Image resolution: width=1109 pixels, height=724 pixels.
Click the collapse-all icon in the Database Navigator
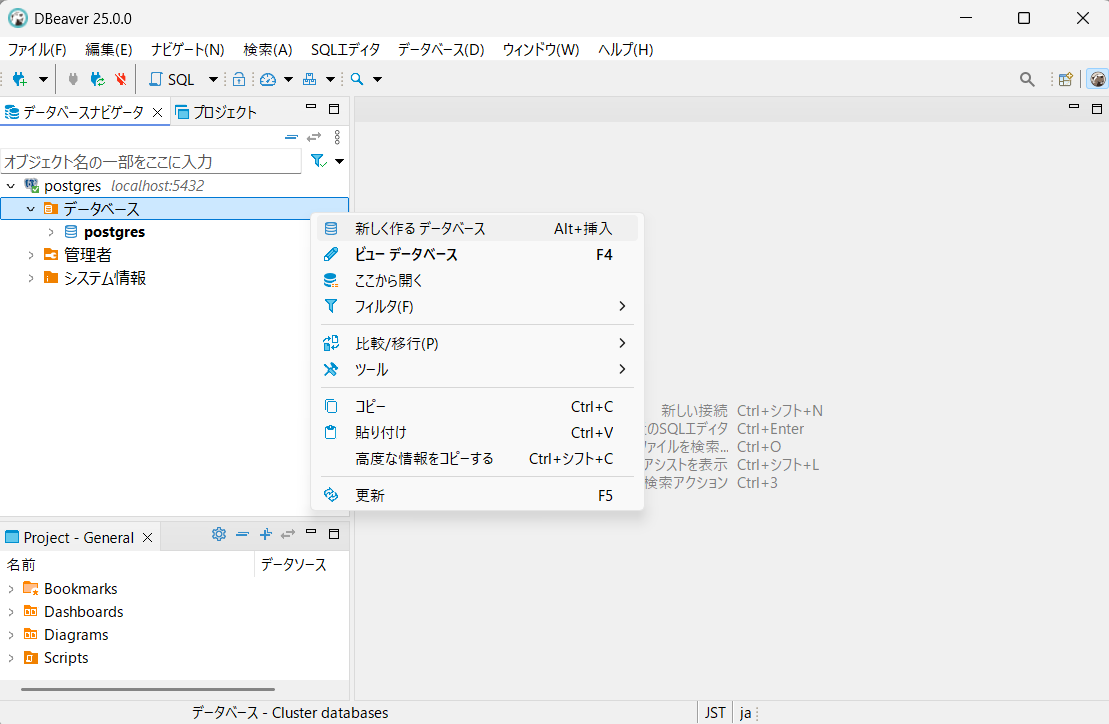[x=291, y=137]
